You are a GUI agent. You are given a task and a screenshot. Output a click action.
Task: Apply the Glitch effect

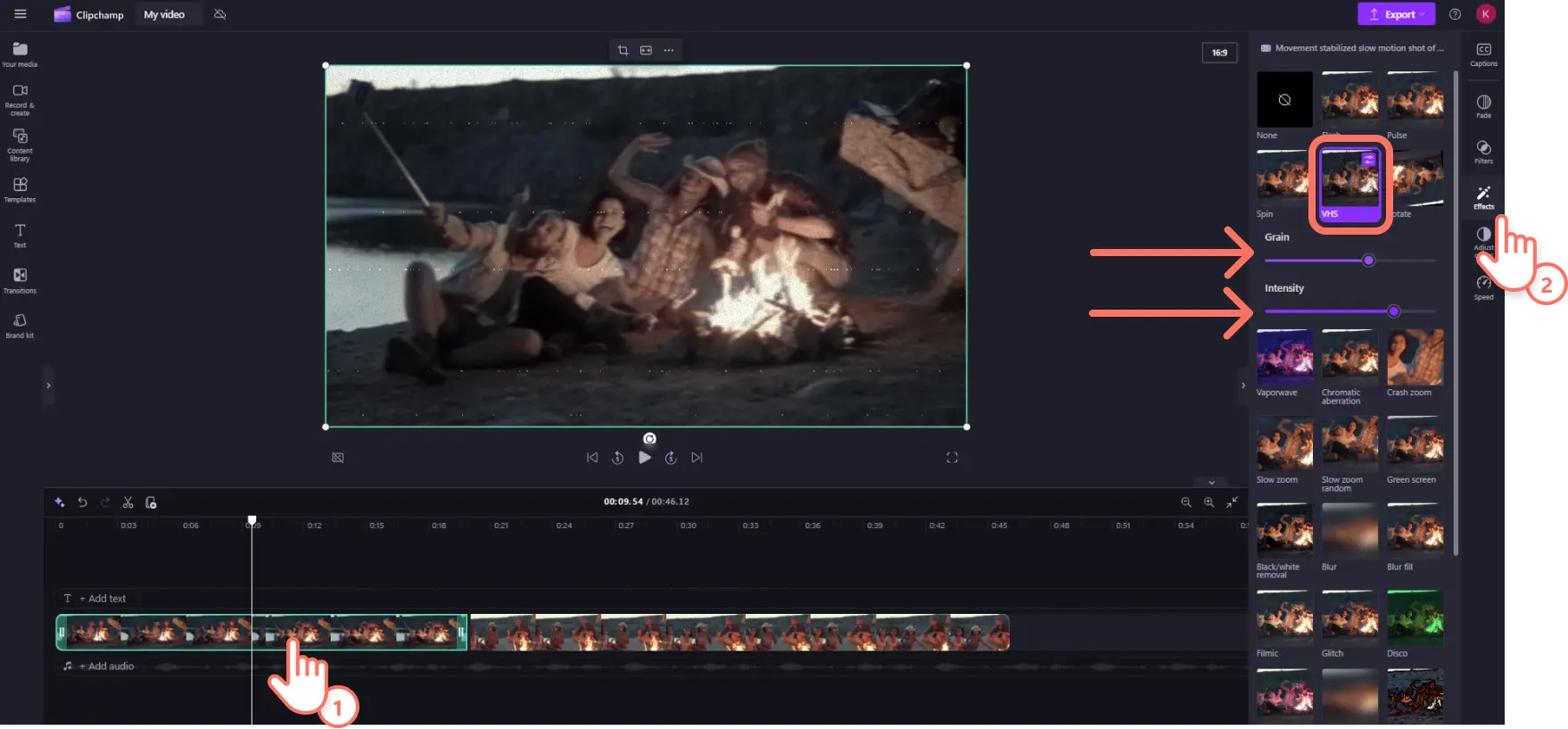coord(1349,618)
